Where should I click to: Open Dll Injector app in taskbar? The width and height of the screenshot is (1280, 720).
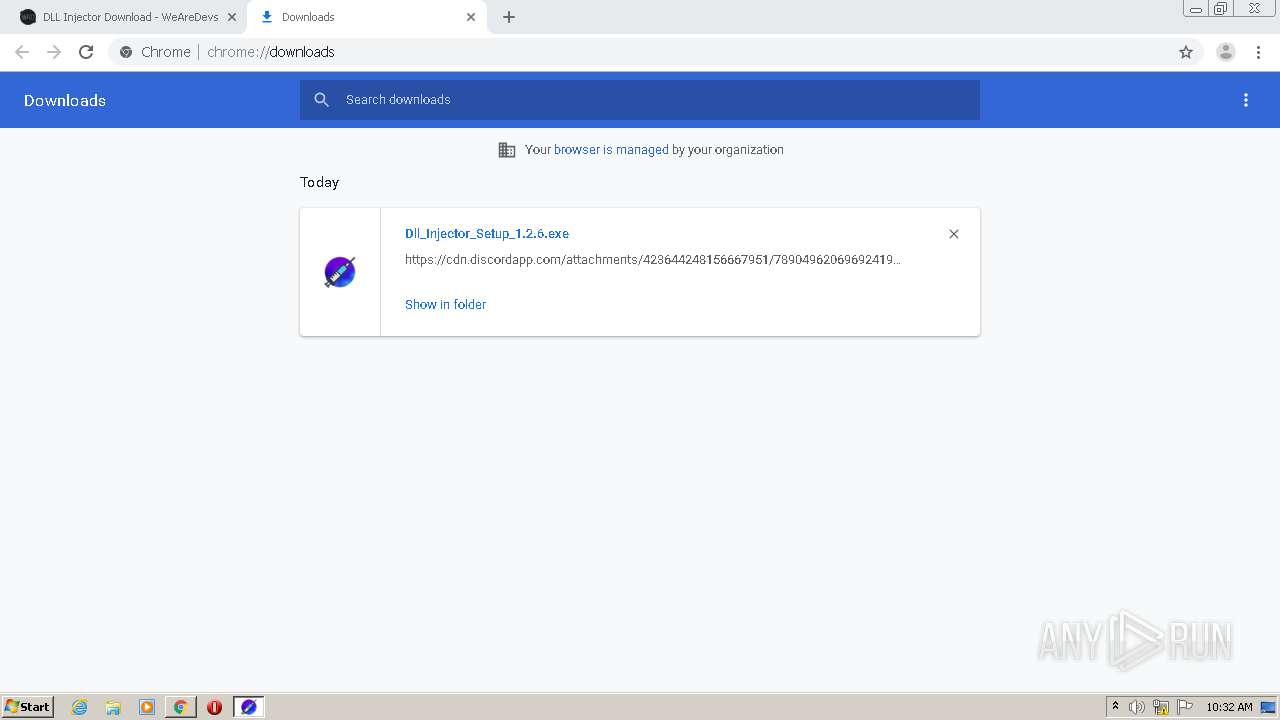[x=248, y=707]
